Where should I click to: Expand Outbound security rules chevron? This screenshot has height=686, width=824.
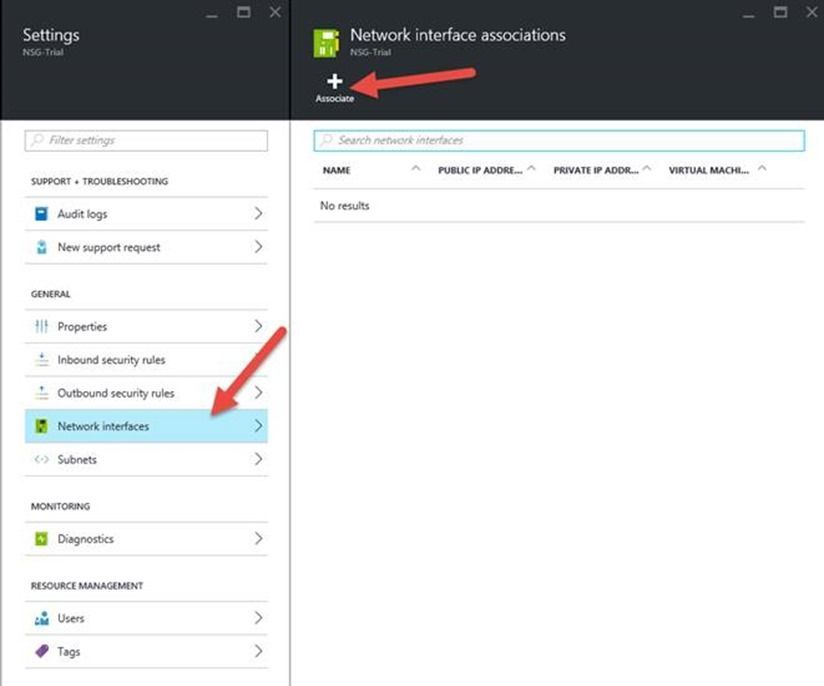(258, 392)
